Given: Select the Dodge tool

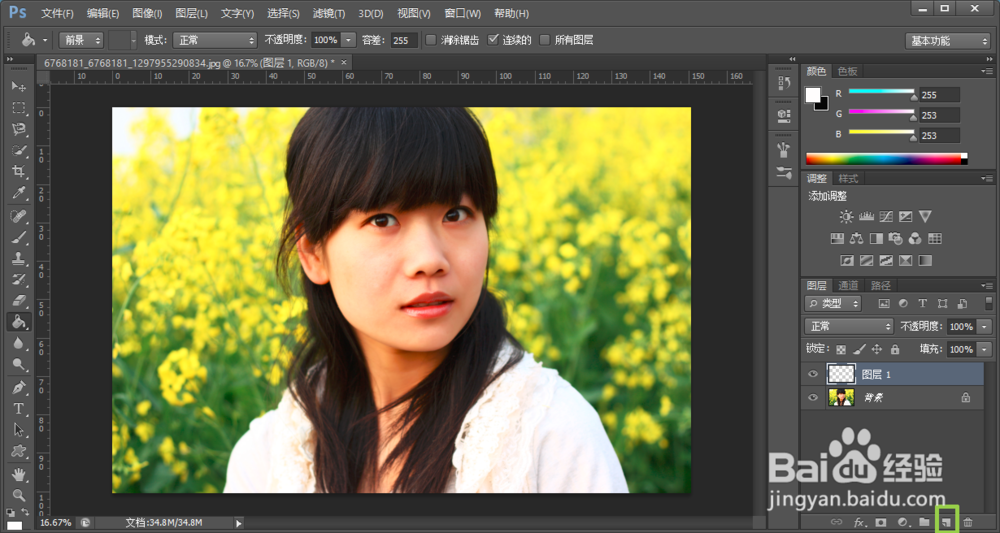Looking at the screenshot, I should click(x=19, y=365).
